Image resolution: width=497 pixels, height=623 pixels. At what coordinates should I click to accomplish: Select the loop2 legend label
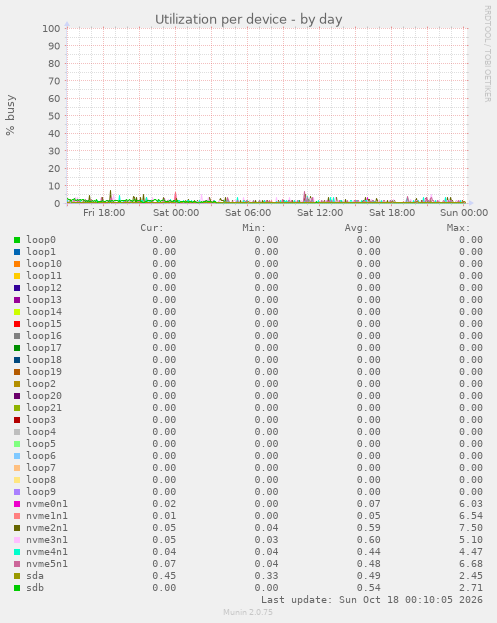tap(41, 384)
